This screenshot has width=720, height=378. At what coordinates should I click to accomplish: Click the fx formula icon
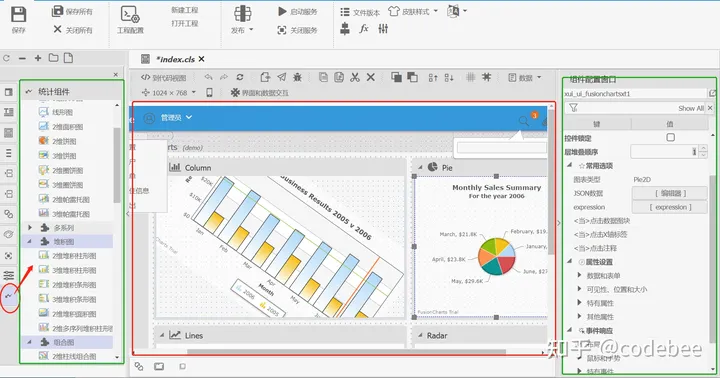(x=364, y=28)
